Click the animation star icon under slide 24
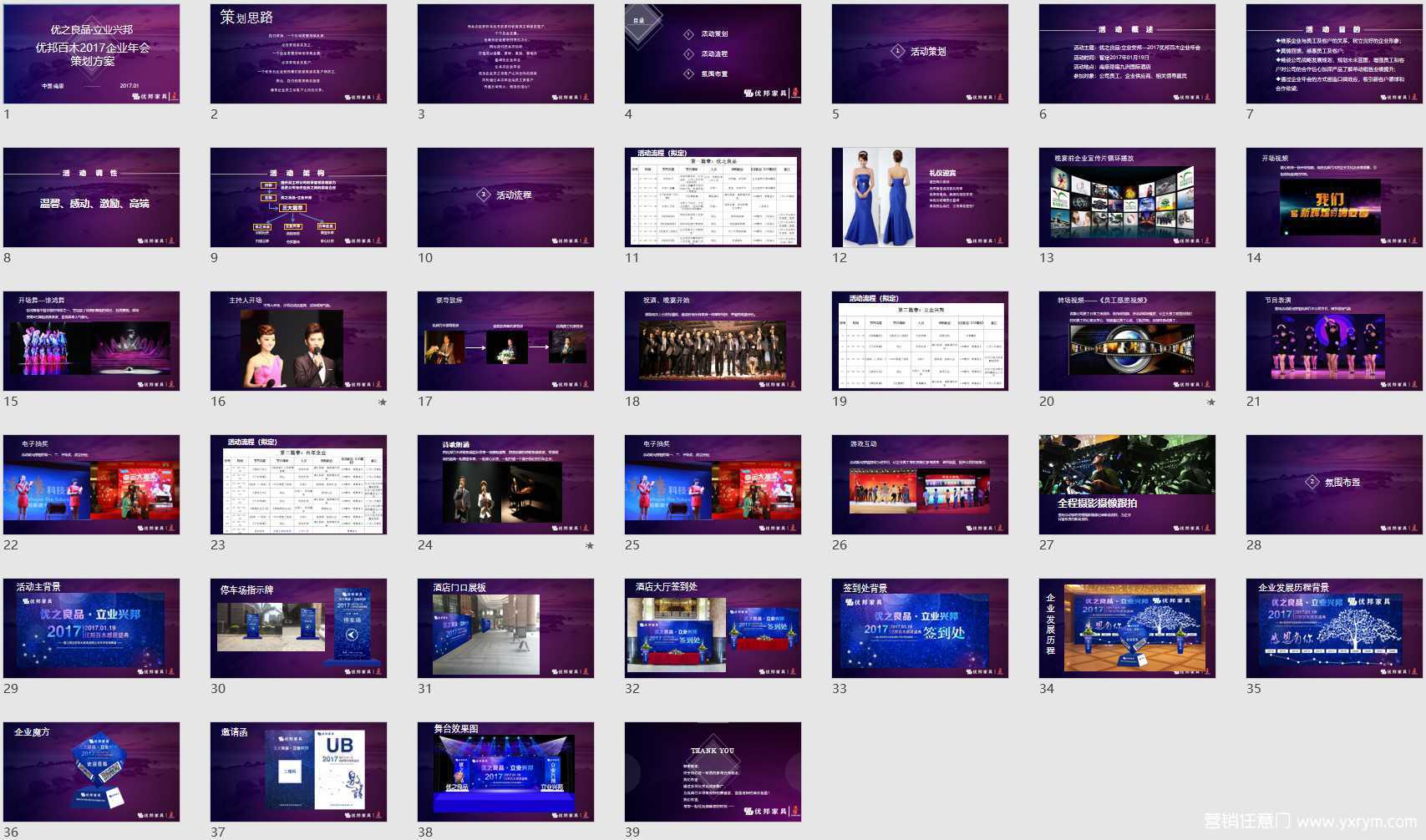 pos(590,545)
